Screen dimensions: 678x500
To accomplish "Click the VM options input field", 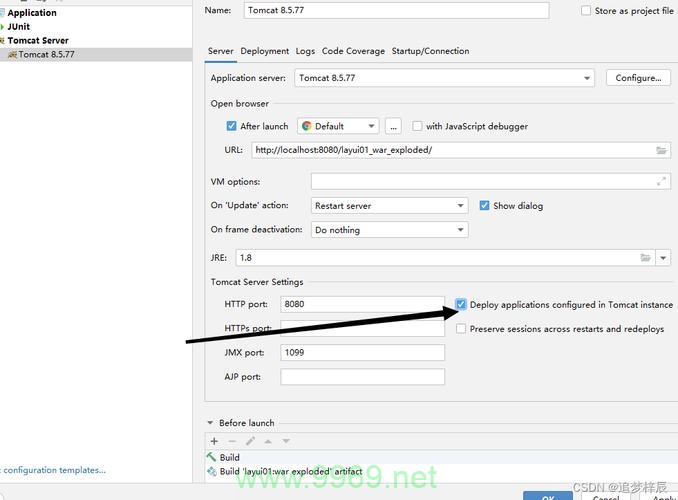I will (x=491, y=182).
